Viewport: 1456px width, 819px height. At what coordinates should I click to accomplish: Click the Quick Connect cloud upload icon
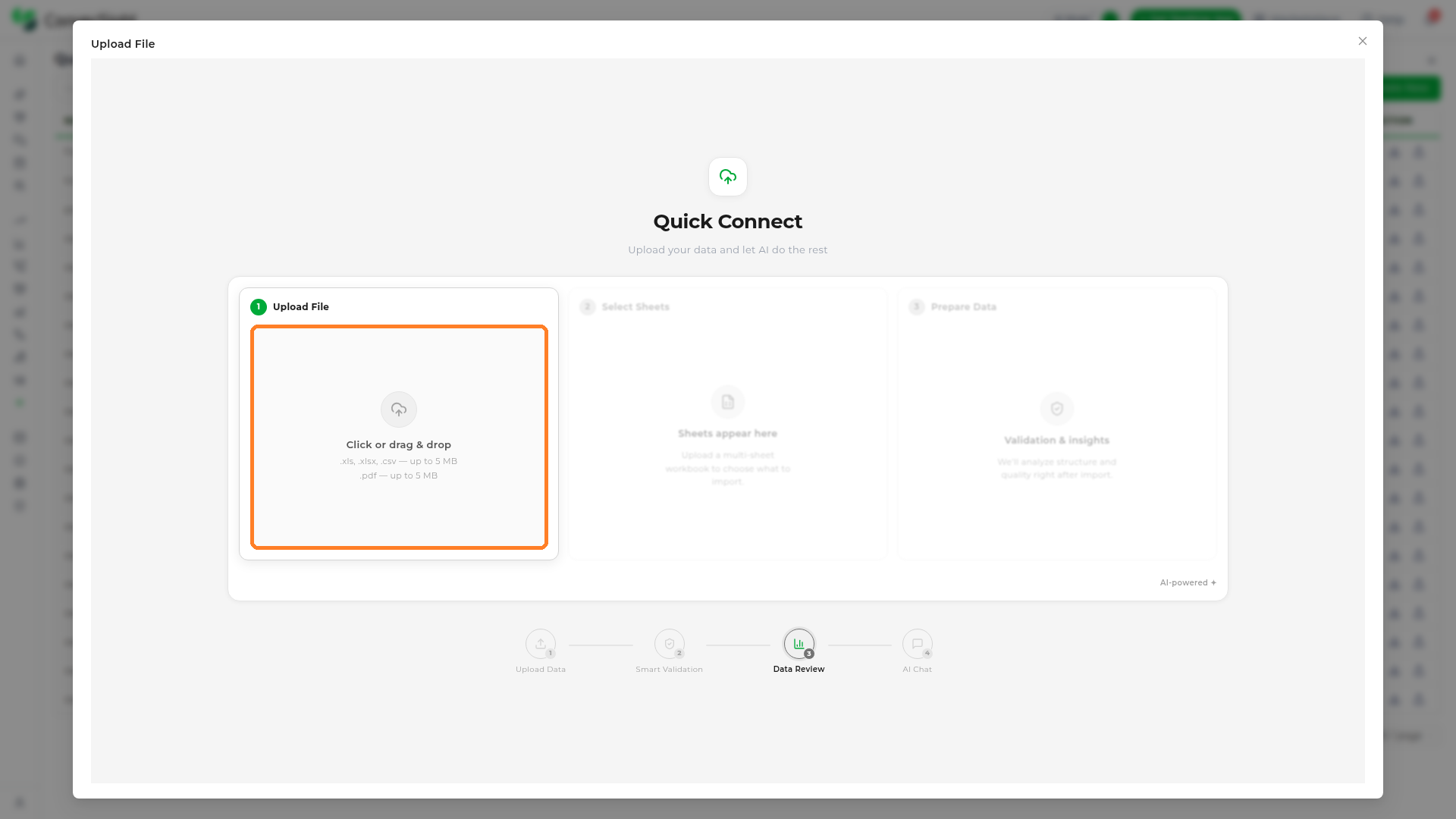tap(728, 177)
